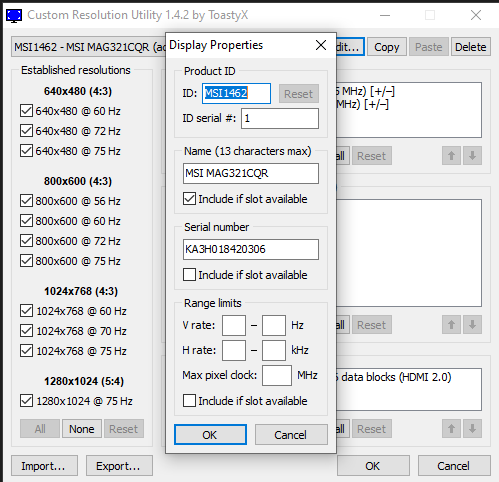
Task: Open the MSI1462 monitor selection dropdown
Action: click(x=89, y=47)
